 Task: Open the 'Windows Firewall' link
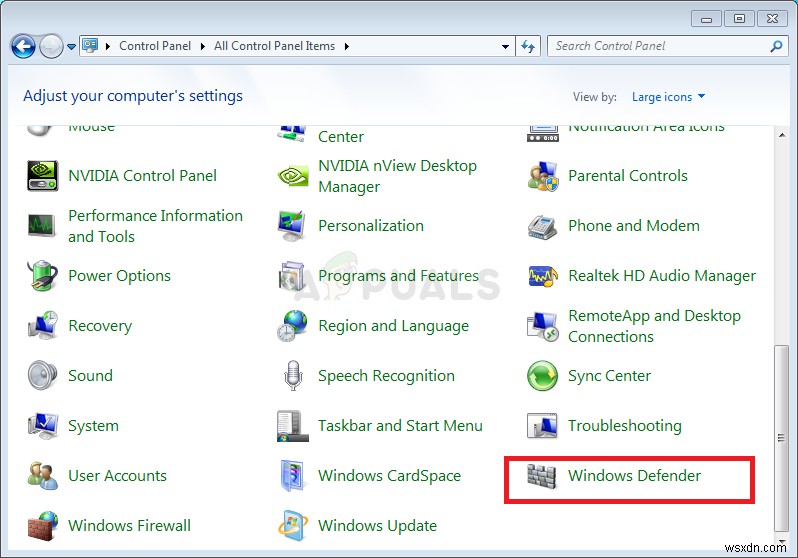(129, 525)
